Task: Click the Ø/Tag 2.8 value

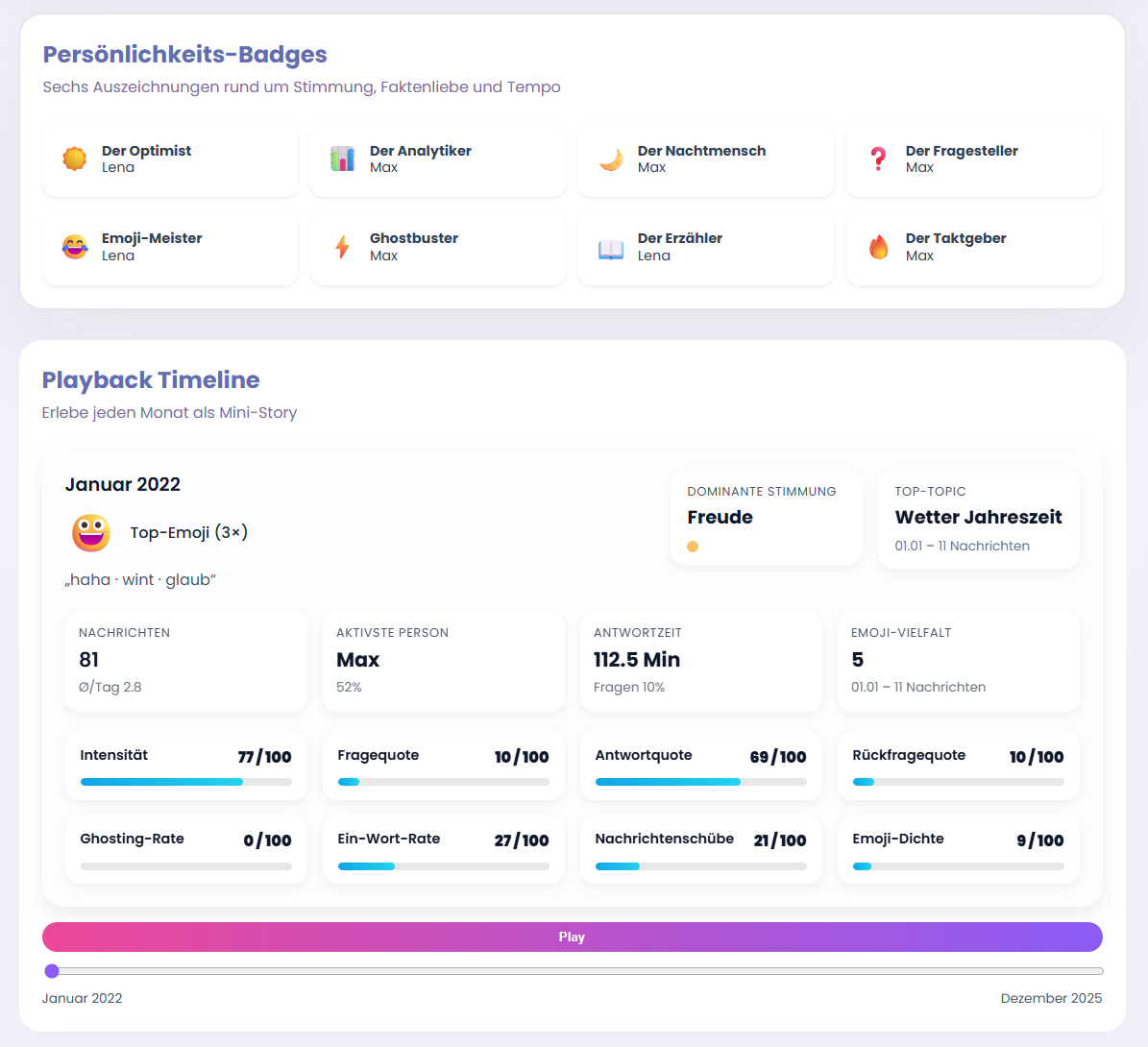Action: pyautogui.click(x=110, y=687)
